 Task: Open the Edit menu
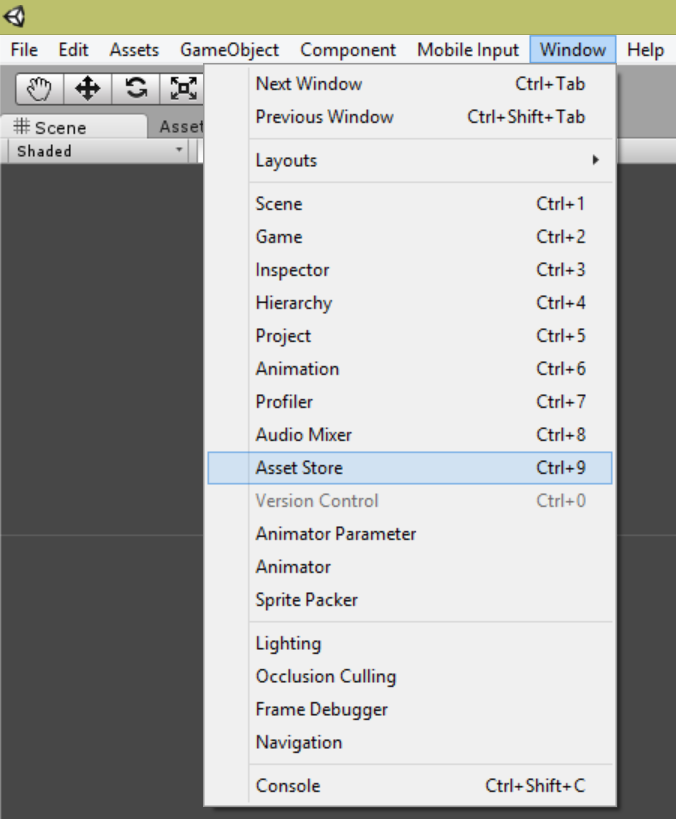pyautogui.click(x=73, y=50)
